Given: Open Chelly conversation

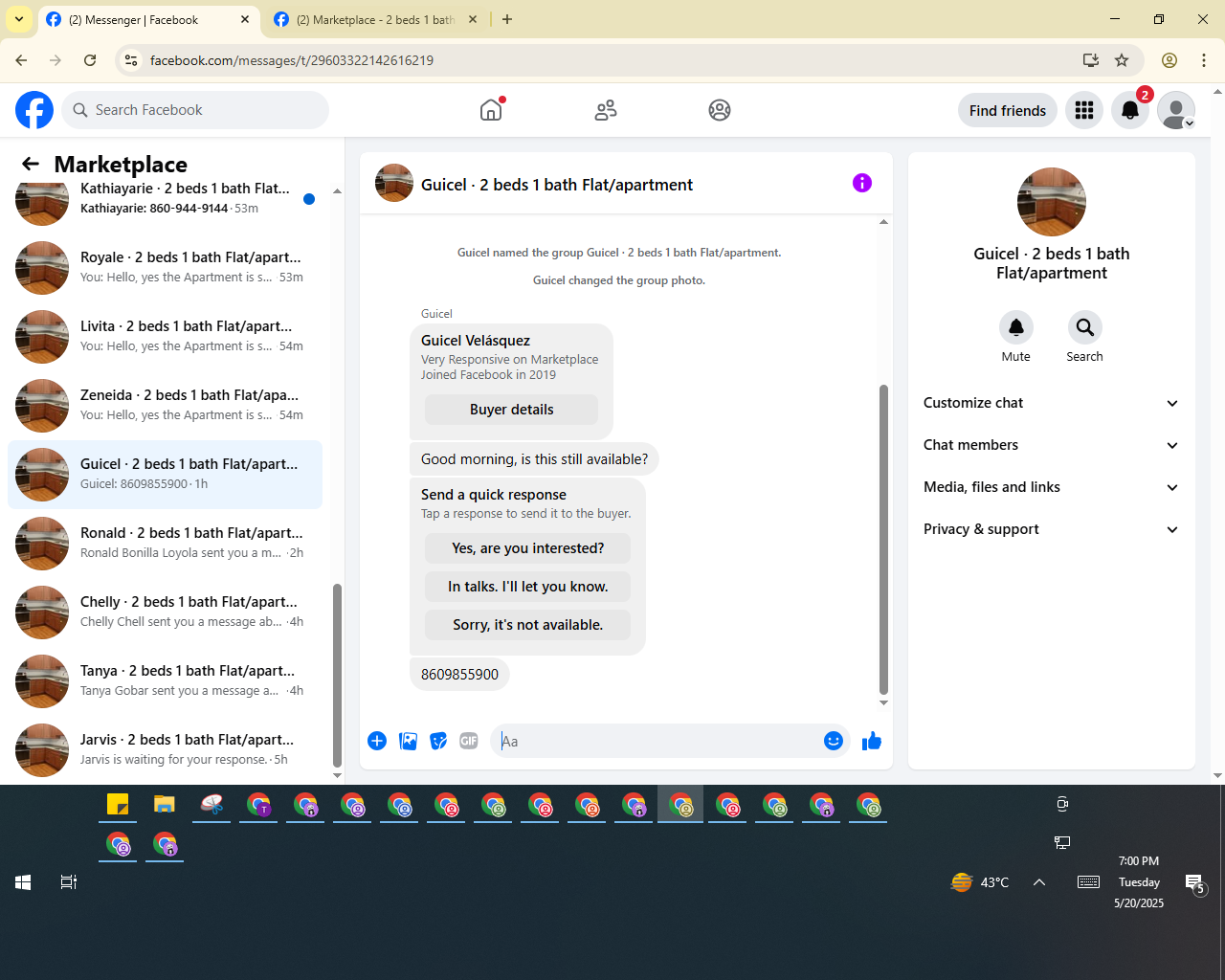Looking at the screenshot, I should 165,612.
